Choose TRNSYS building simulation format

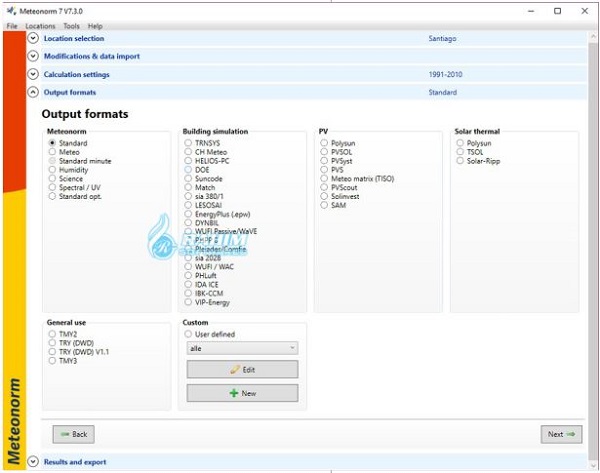point(188,143)
